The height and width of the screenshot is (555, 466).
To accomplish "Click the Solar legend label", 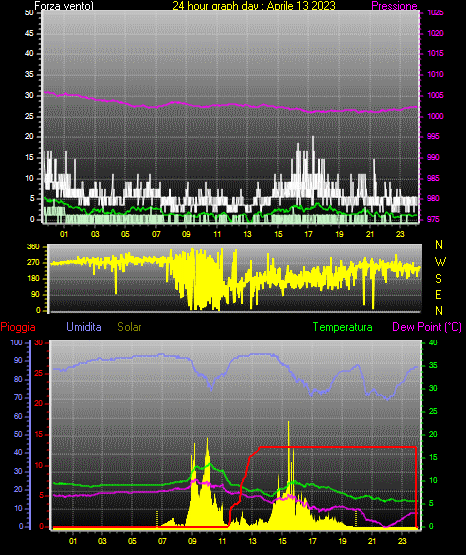I will tap(129, 327).
